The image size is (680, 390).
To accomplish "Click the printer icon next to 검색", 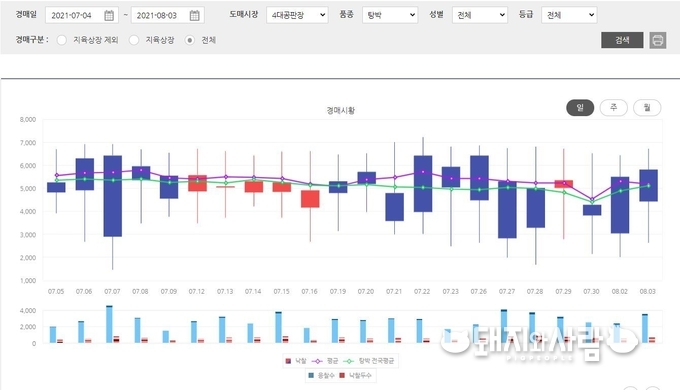I will click(658, 40).
